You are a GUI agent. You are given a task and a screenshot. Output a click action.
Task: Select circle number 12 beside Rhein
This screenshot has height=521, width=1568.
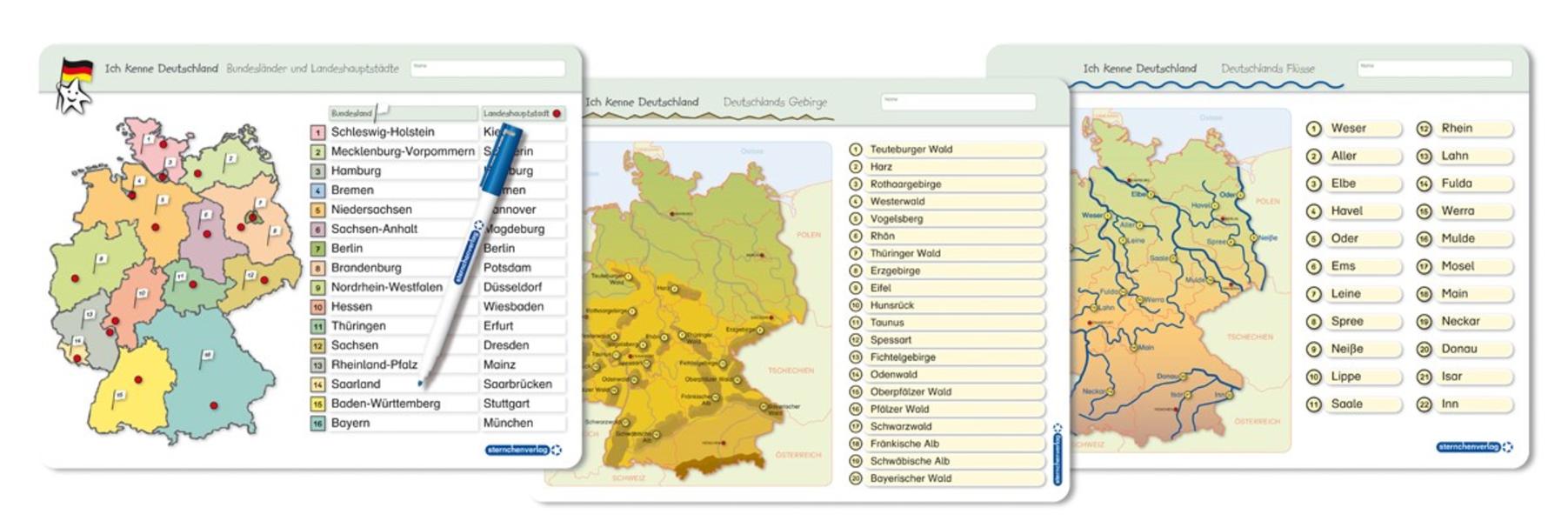[1424, 129]
